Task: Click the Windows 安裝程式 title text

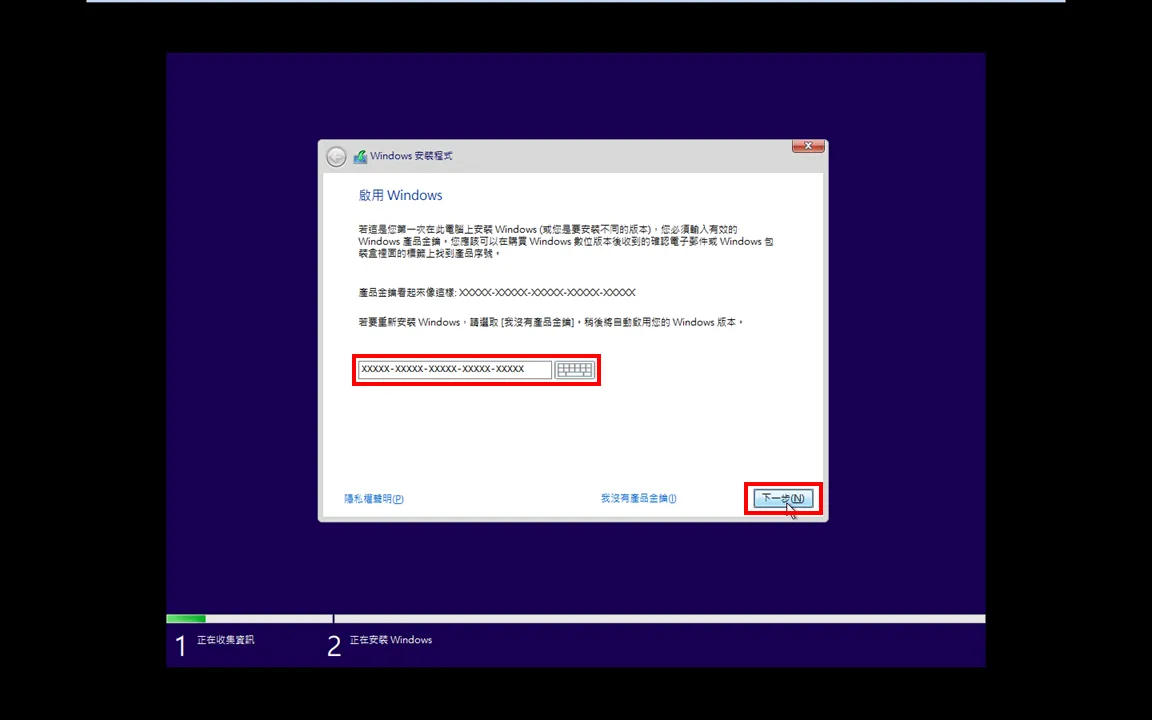Action: (x=411, y=156)
